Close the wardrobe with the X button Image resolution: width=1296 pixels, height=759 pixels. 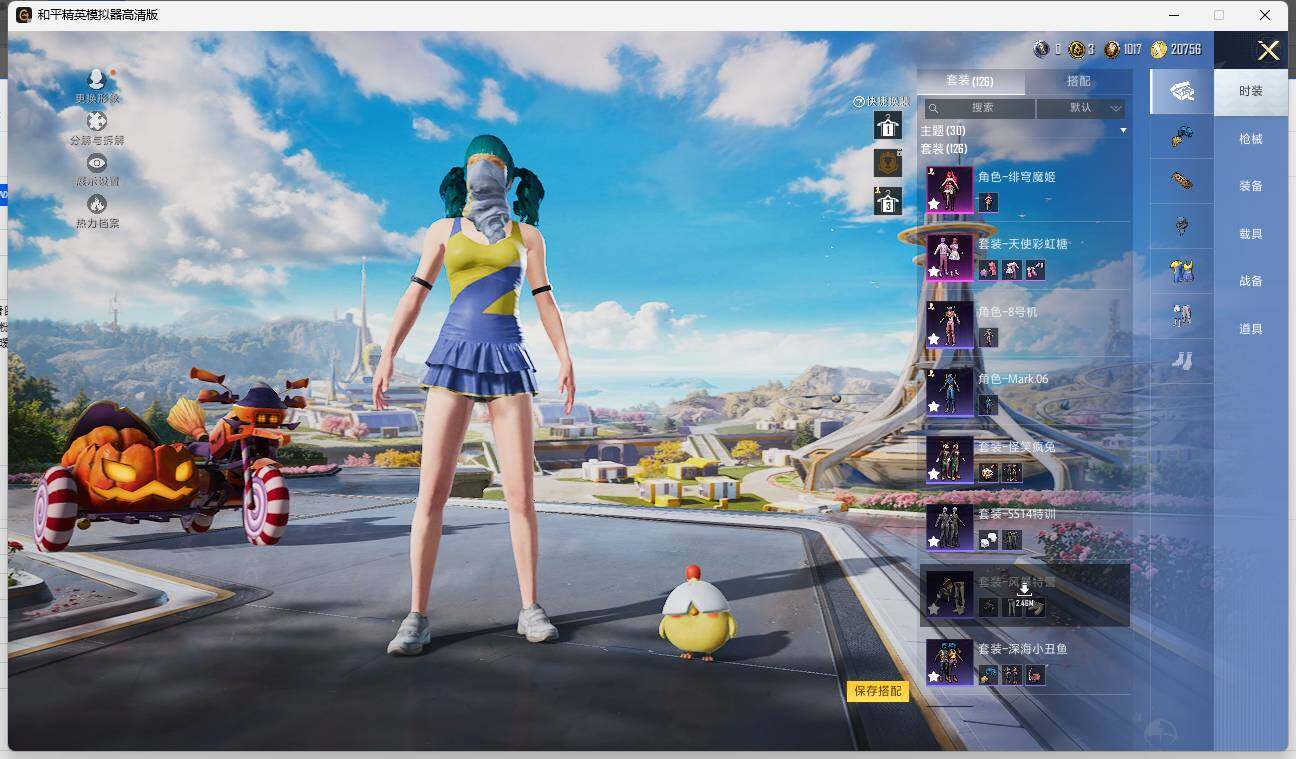pos(1269,51)
